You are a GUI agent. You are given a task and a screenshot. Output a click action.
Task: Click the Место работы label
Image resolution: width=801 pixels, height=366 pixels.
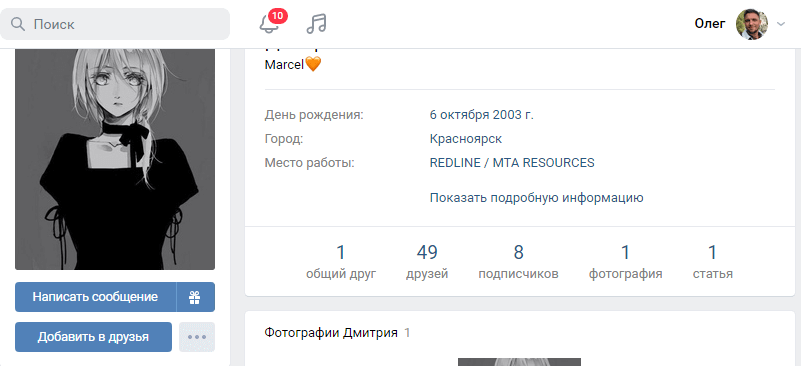point(310,163)
